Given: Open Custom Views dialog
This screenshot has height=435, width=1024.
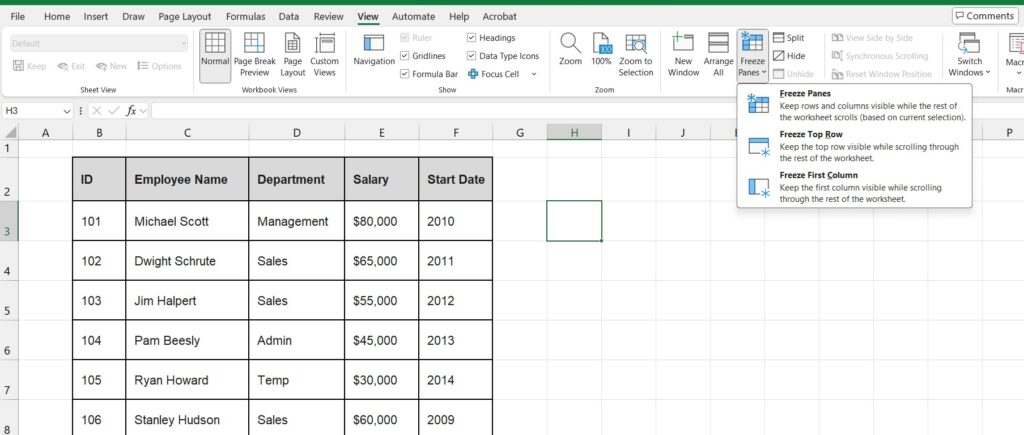Looking at the screenshot, I should 325,55.
